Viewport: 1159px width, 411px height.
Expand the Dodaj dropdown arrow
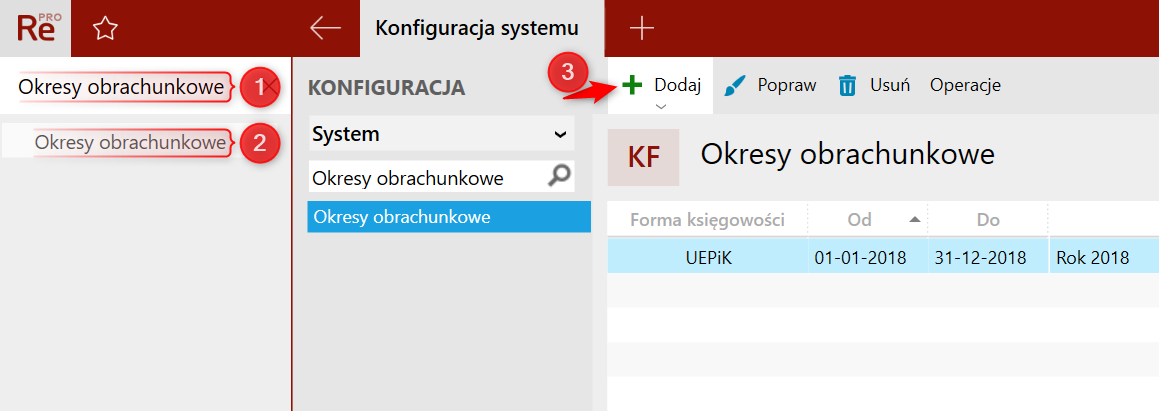click(662, 106)
